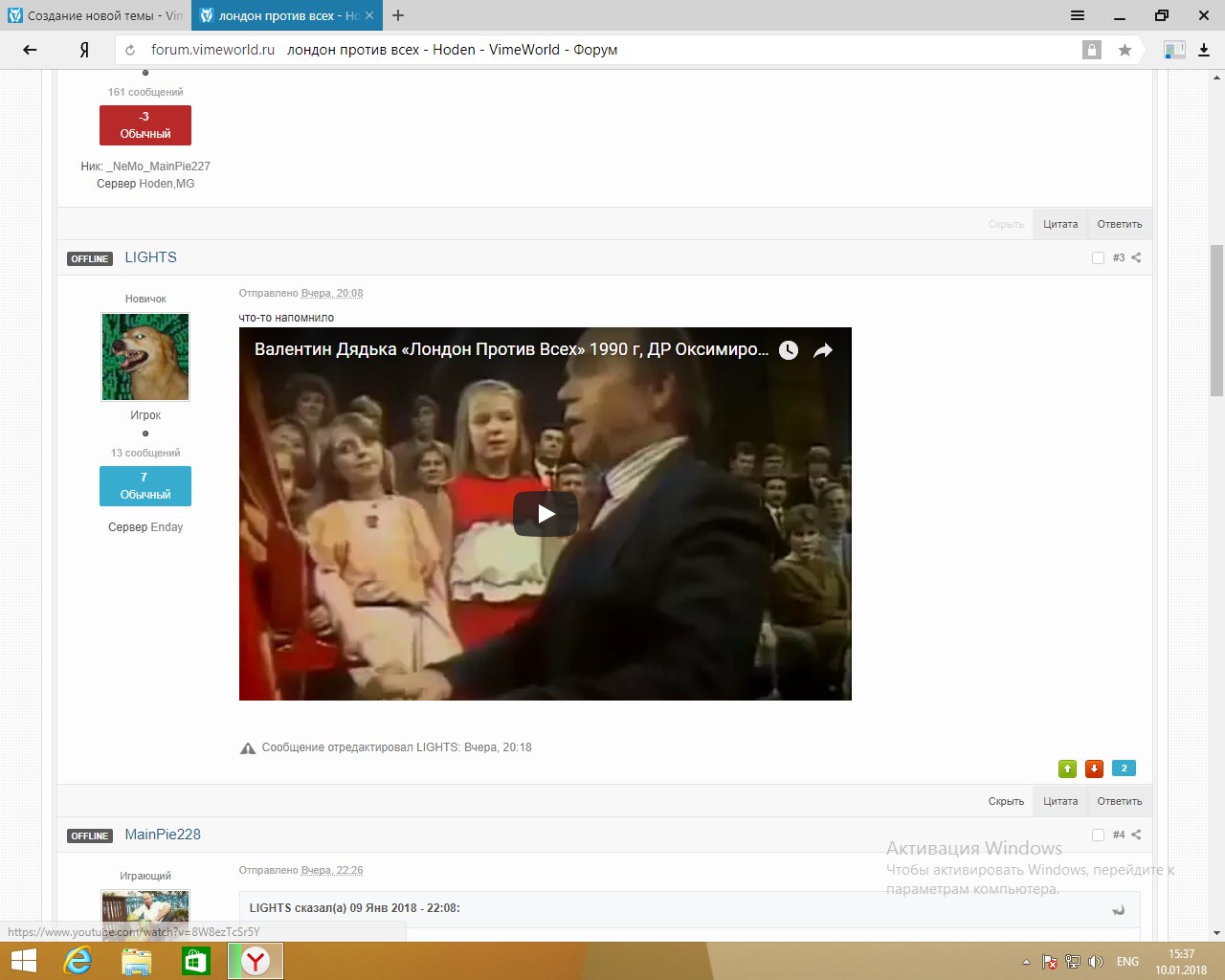
Task: Click LIGHTS dog avatar image
Action: tap(145, 357)
